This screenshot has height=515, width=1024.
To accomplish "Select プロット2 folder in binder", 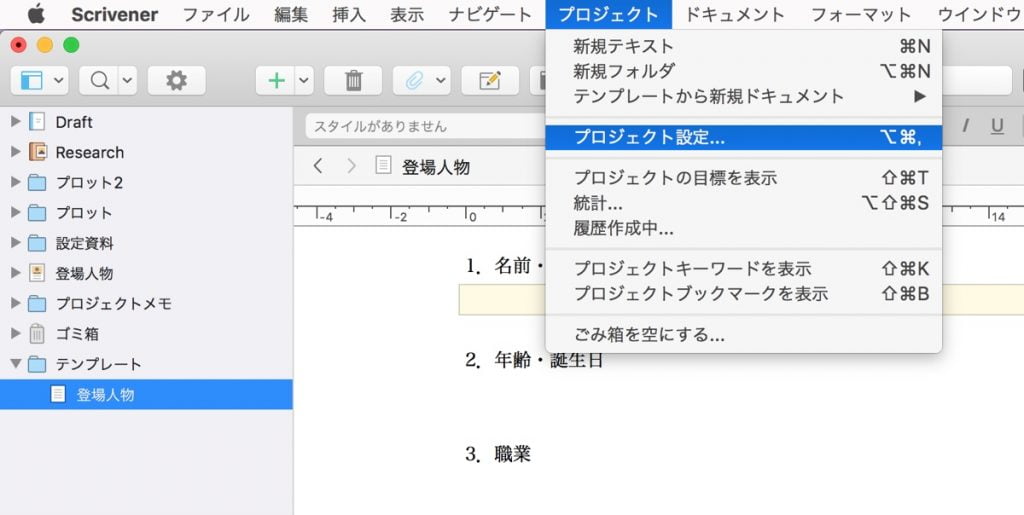I will pyautogui.click(x=89, y=182).
